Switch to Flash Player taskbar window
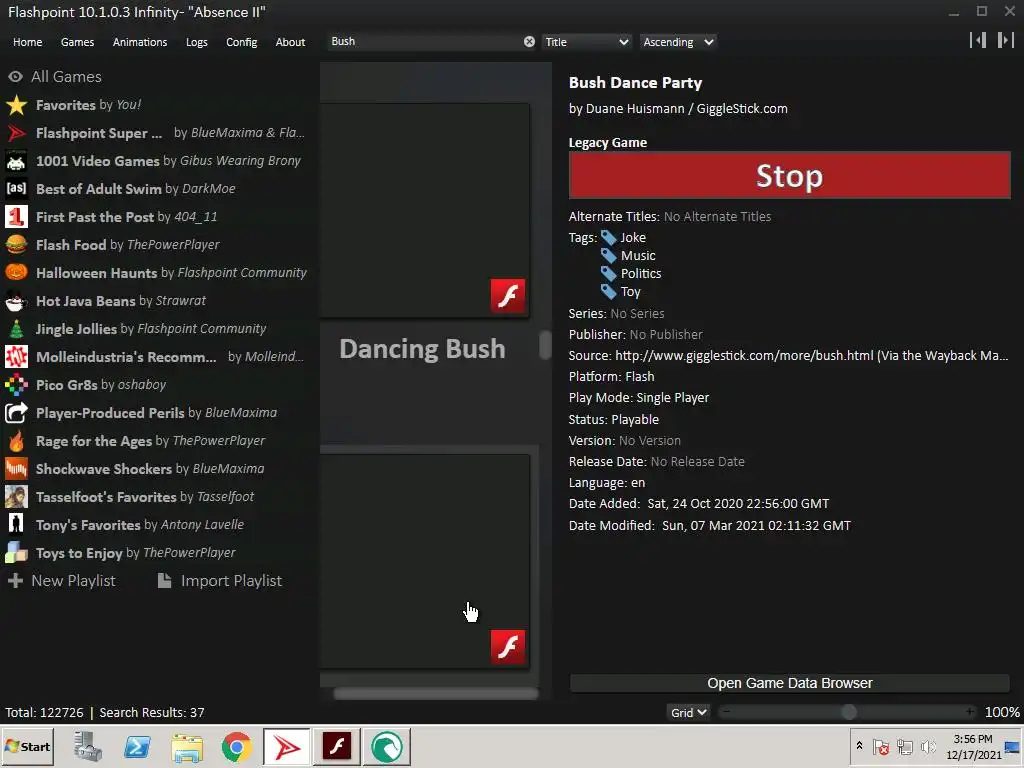This screenshot has height=768, width=1024. (337, 746)
